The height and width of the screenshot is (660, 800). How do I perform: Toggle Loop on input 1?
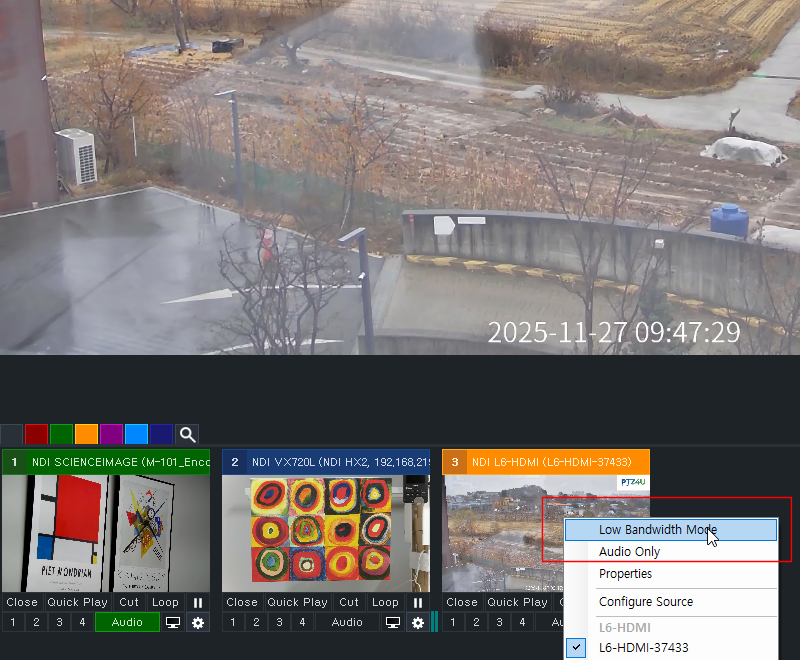(x=165, y=602)
